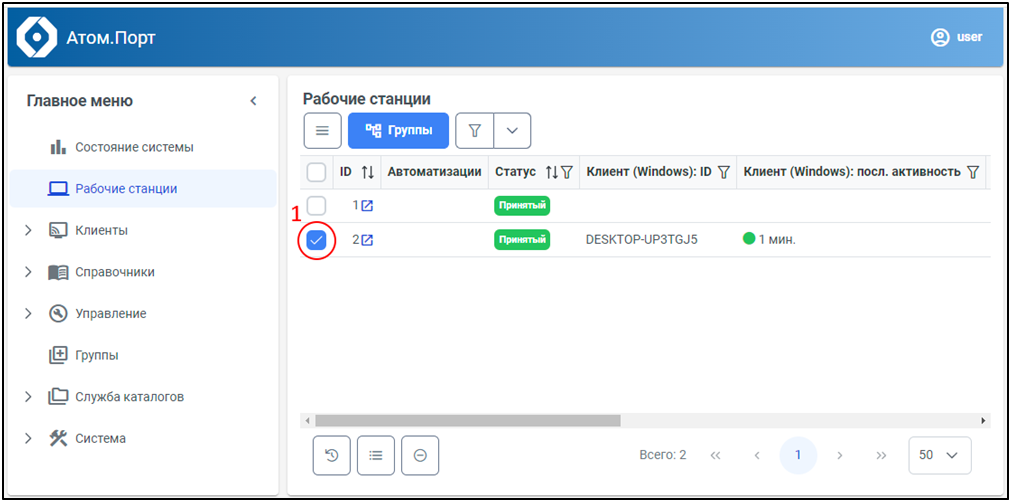
Task: Sort the table by the ID column arrows
Action: click(x=367, y=172)
